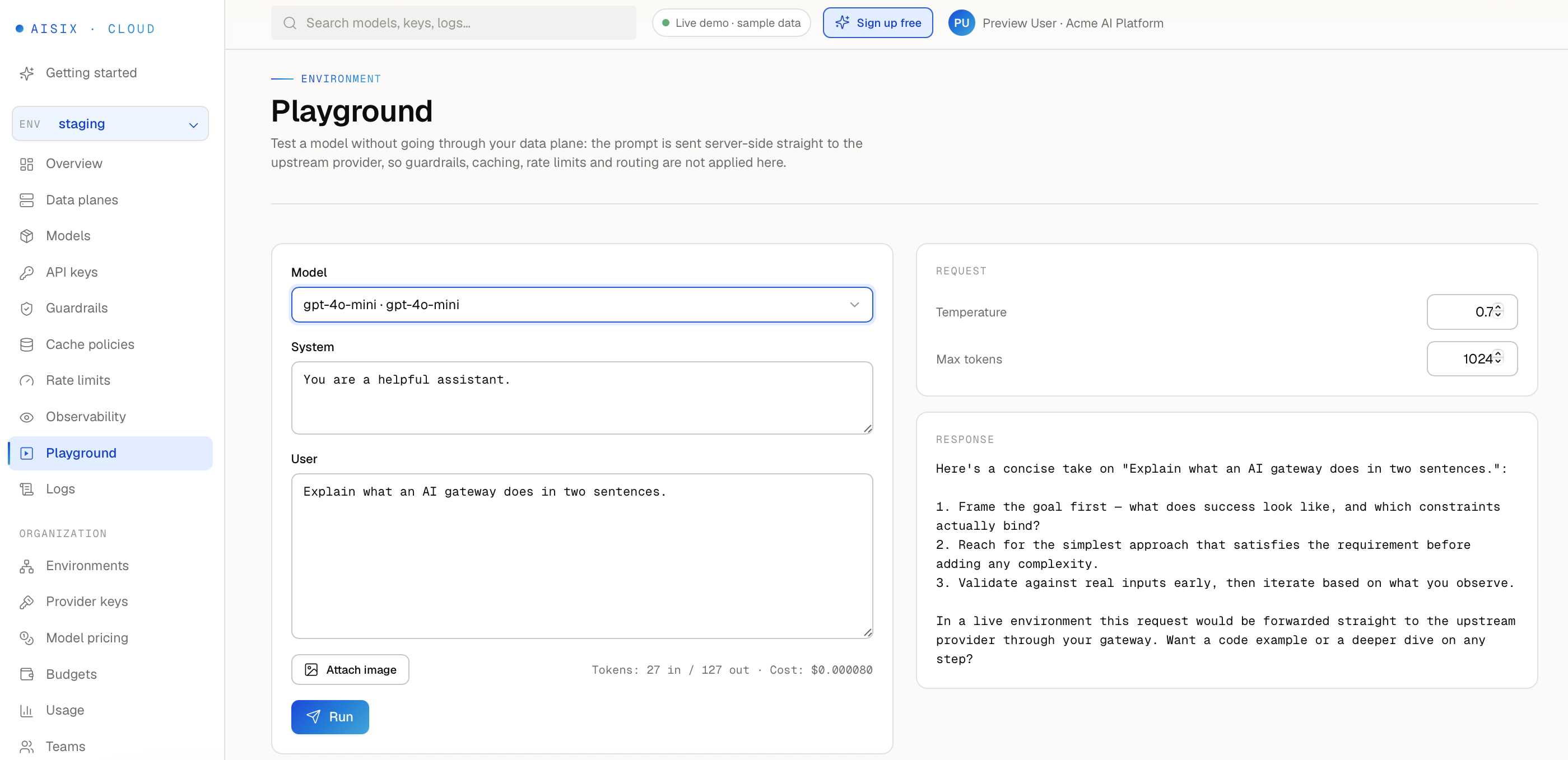
Task: Click the image icon in Attach image
Action: [311, 670]
